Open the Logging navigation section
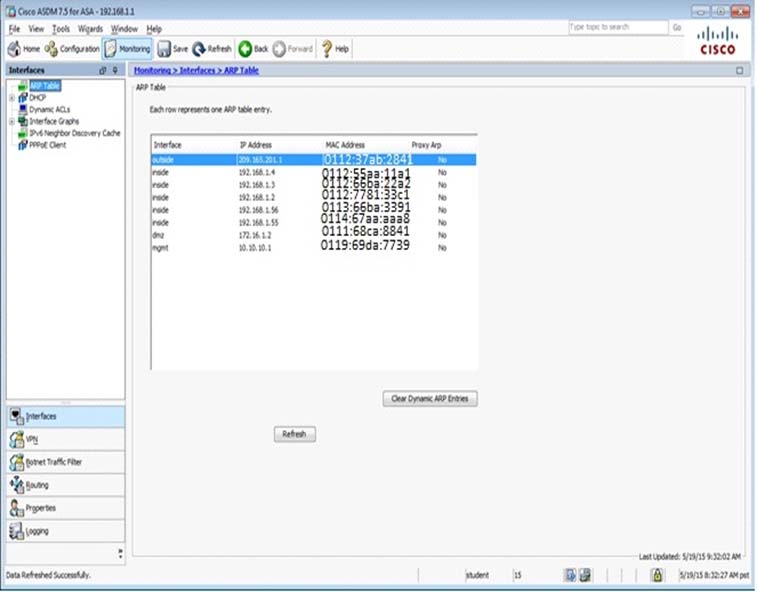The image size is (757, 592). coord(66,531)
